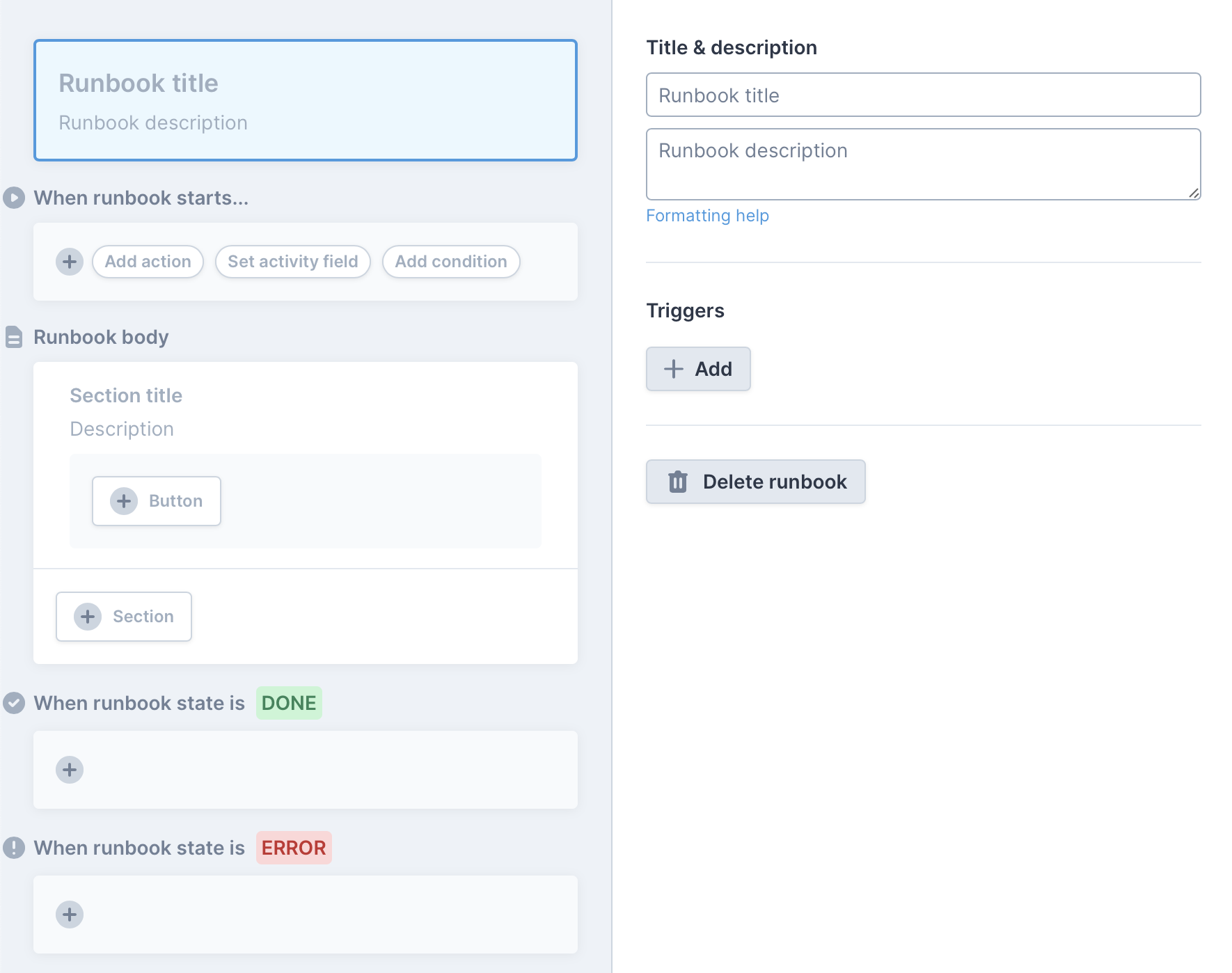Image resolution: width=1232 pixels, height=973 pixels.
Task: Focus the Runbook title input field
Action: [x=923, y=95]
